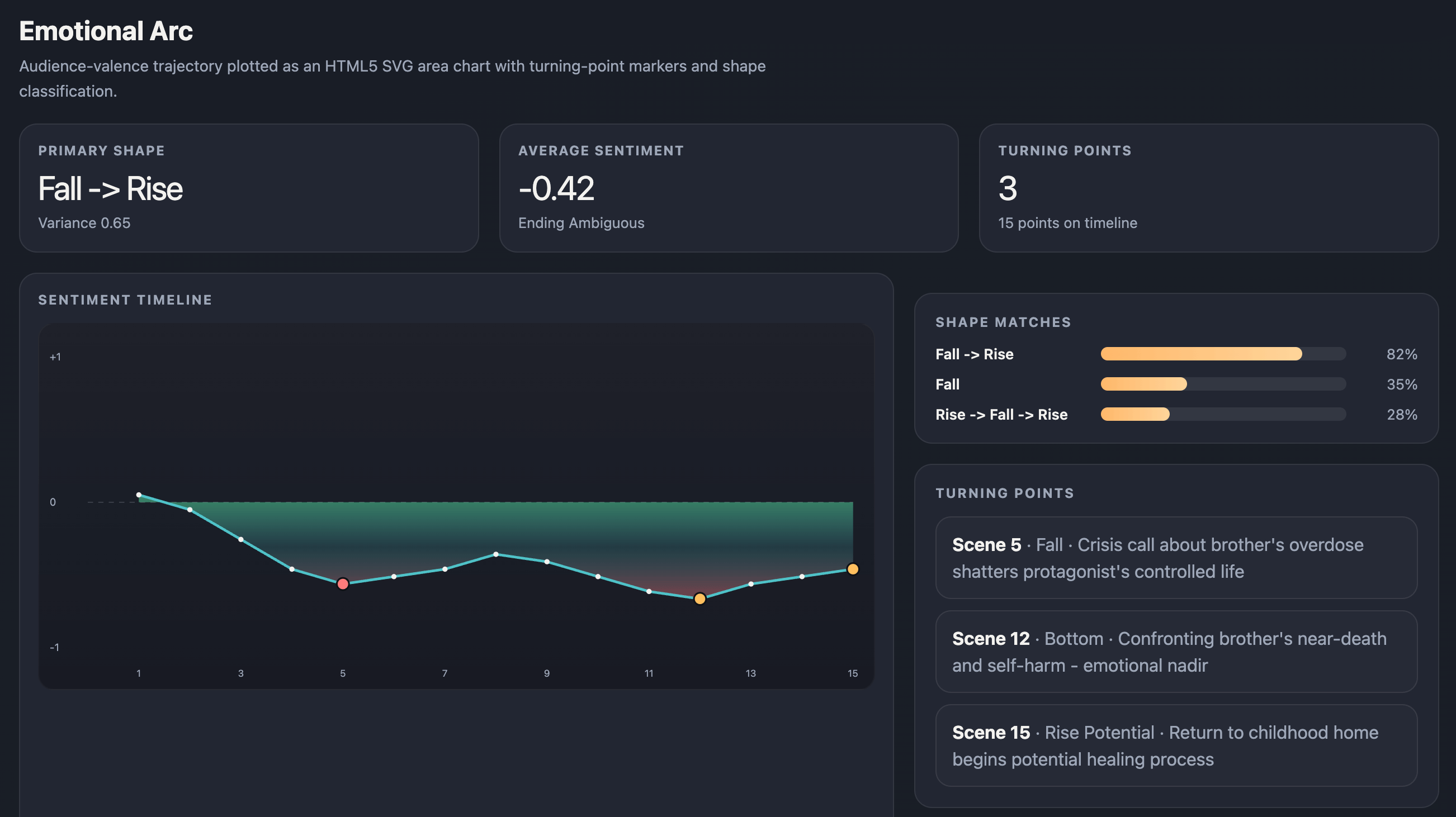Open the Scene 5 crisis call turning point card
1456x817 pixels.
(1176, 558)
